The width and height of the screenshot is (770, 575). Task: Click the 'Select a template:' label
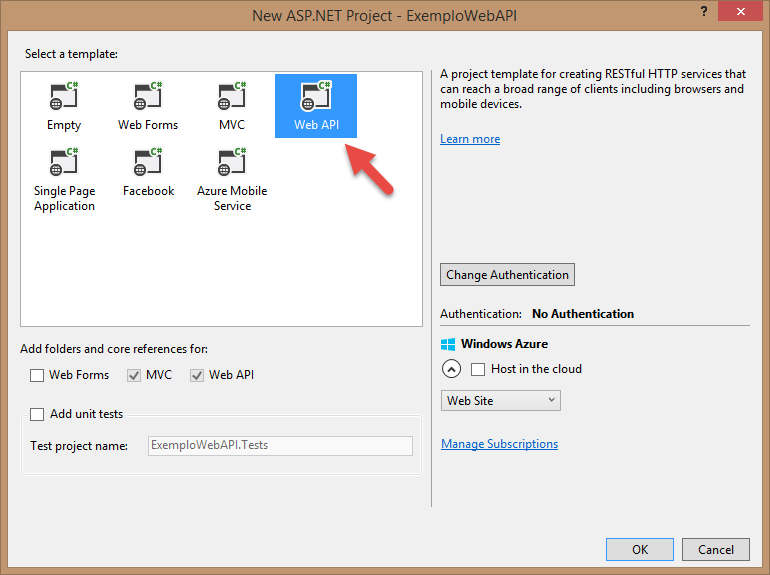(x=71, y=54)
